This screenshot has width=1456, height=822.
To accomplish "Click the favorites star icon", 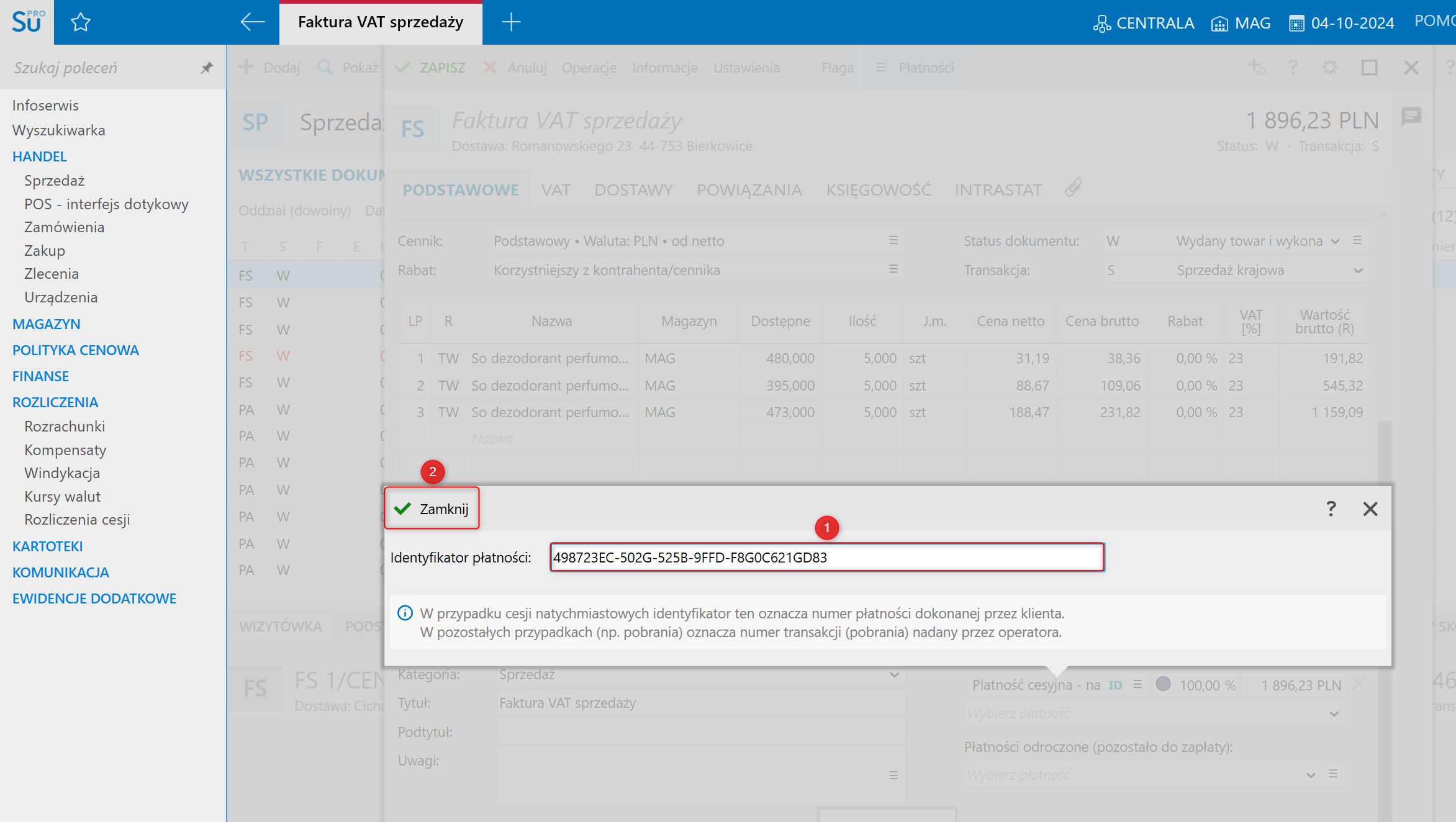I will point(81,23).
